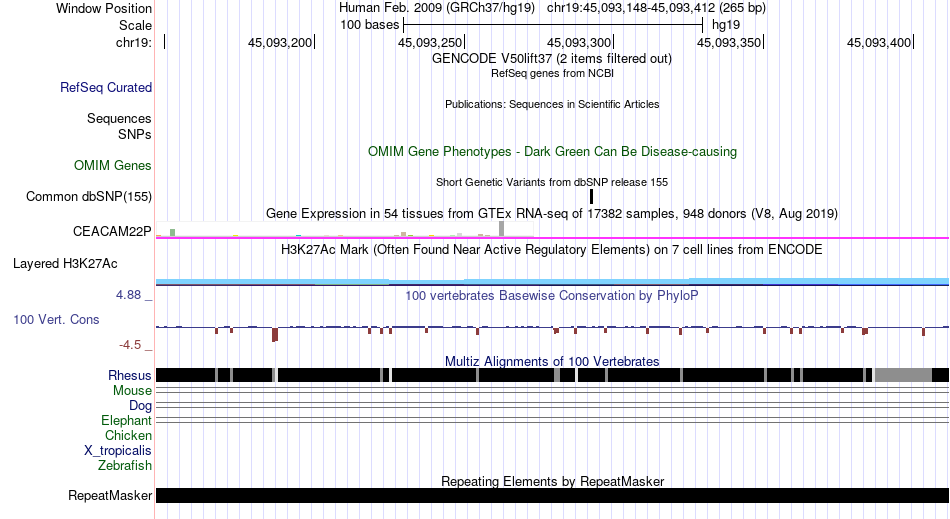Click the light blue H3K27Ac signal band
The width and height of the screenshot is (950, 519).
pyautogui.click(x=553, y=282)
